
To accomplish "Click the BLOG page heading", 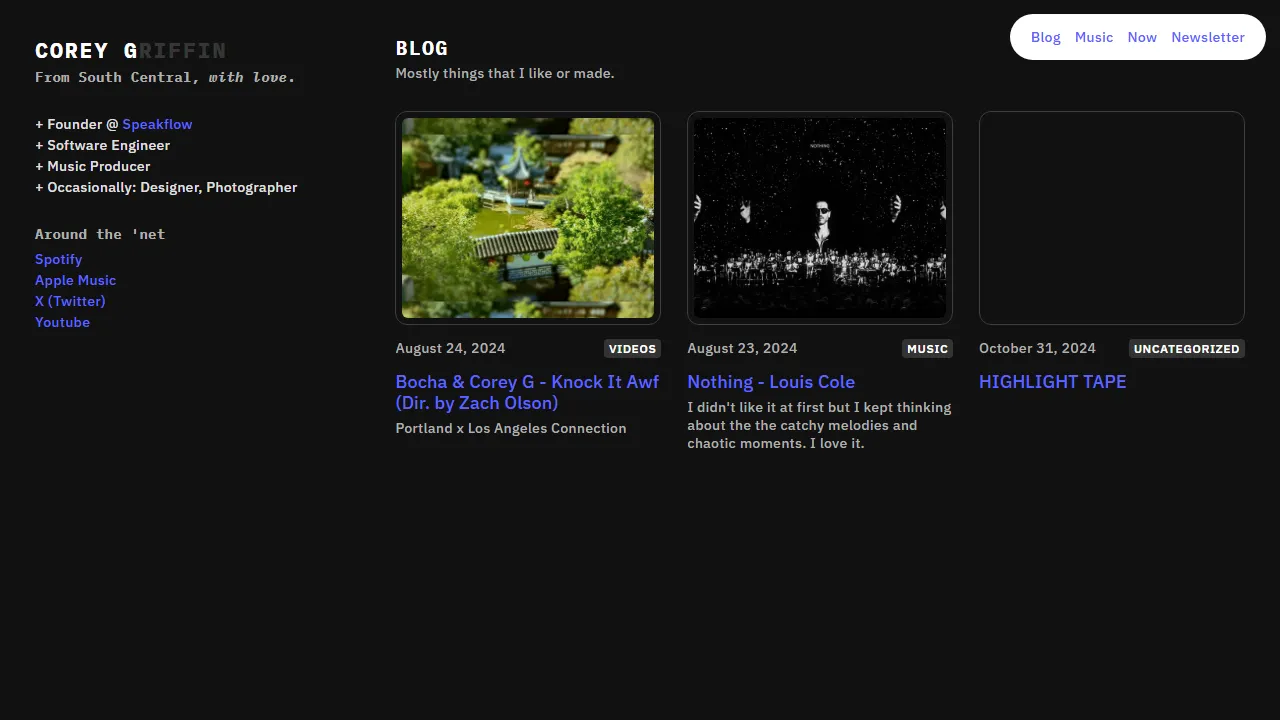I will 421,48.
